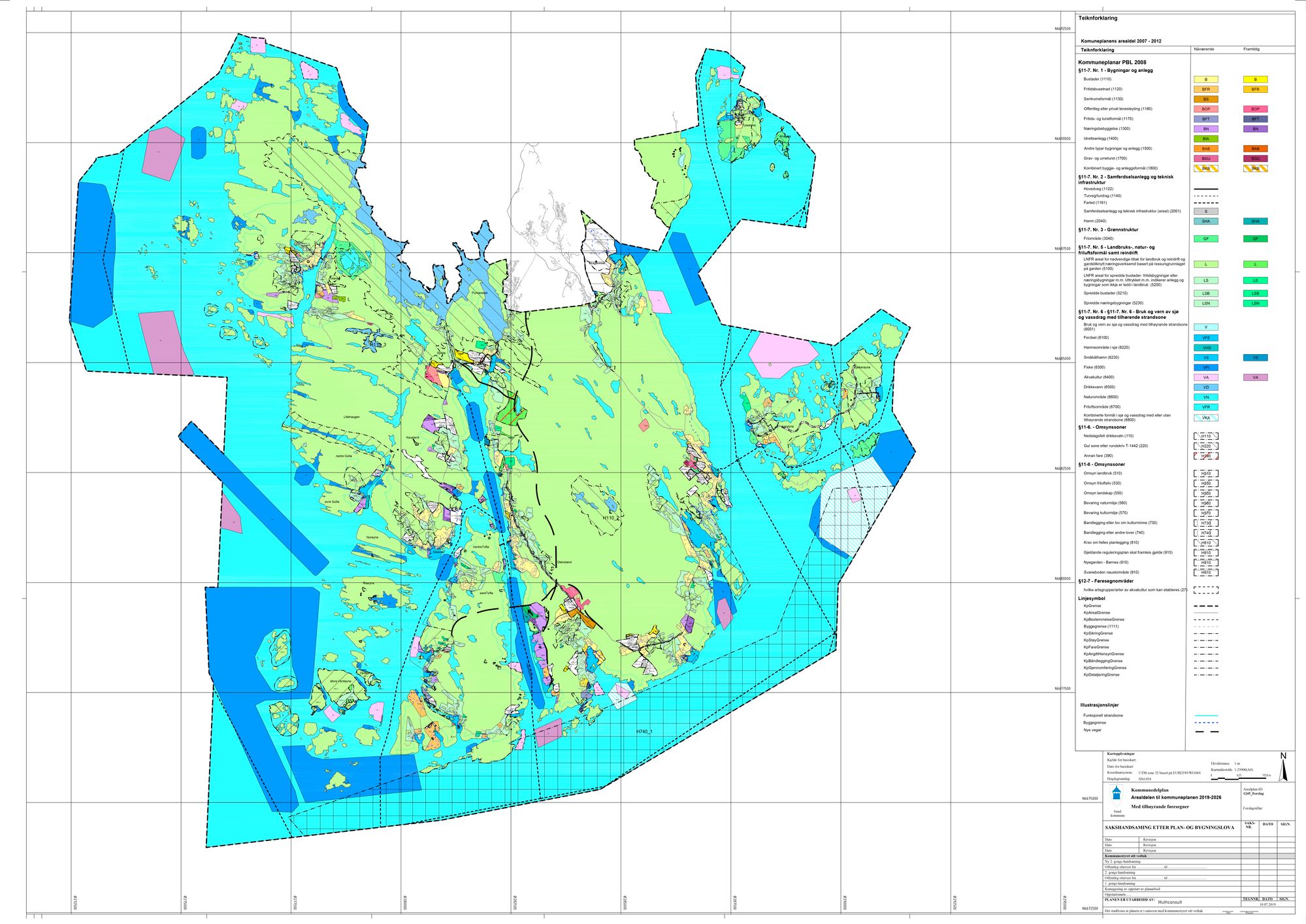Image resolution: width=1306 pixels, height=924 pixels.
Task: Click the Nye vegar dashed line symbol
Action: coord(1205,731)
